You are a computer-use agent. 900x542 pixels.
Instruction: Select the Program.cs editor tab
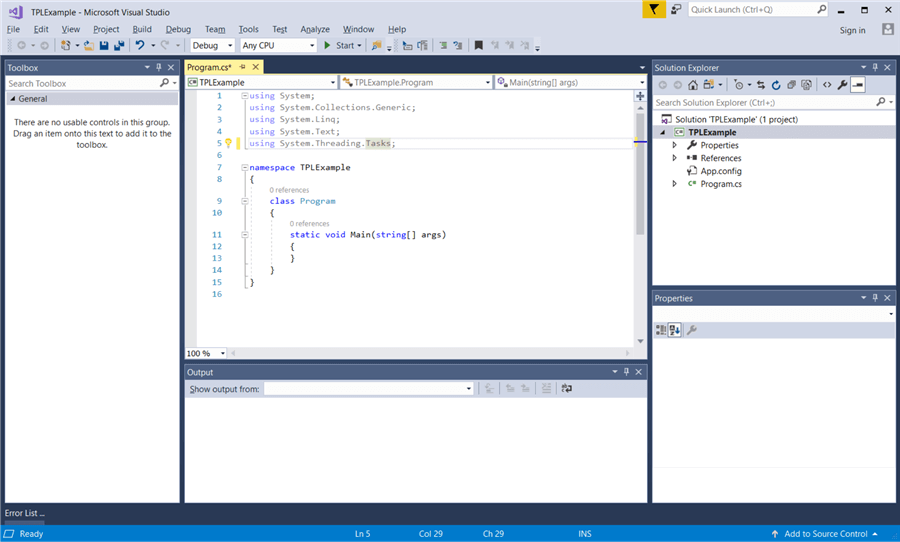coord(209,67)
